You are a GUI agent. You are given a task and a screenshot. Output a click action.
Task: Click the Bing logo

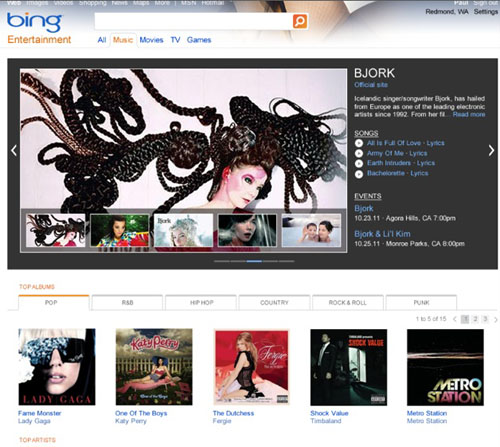point(35,22)
